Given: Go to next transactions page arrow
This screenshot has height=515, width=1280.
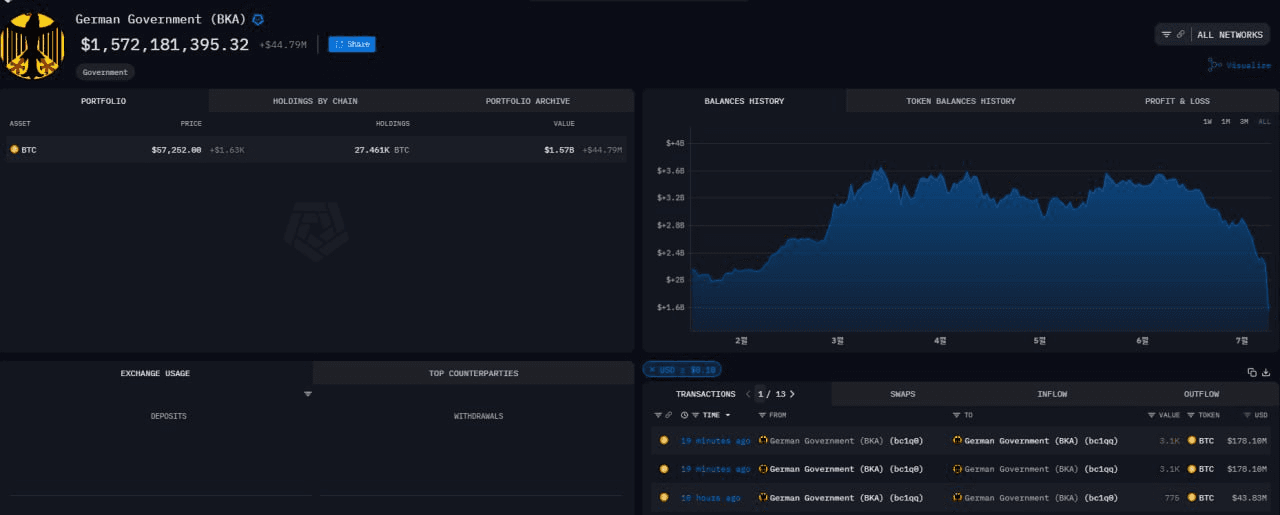Looking at the screenshot, I should click(x=792, y=394).
